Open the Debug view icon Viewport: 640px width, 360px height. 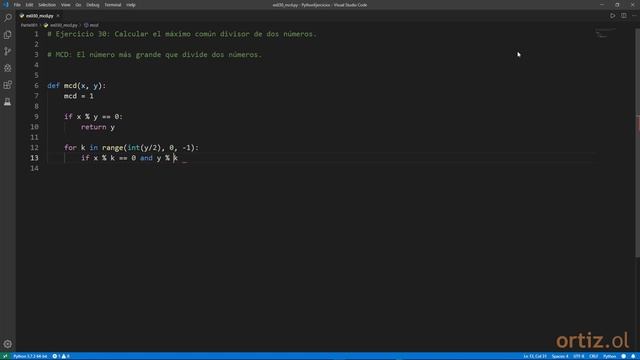coord(8,68)
